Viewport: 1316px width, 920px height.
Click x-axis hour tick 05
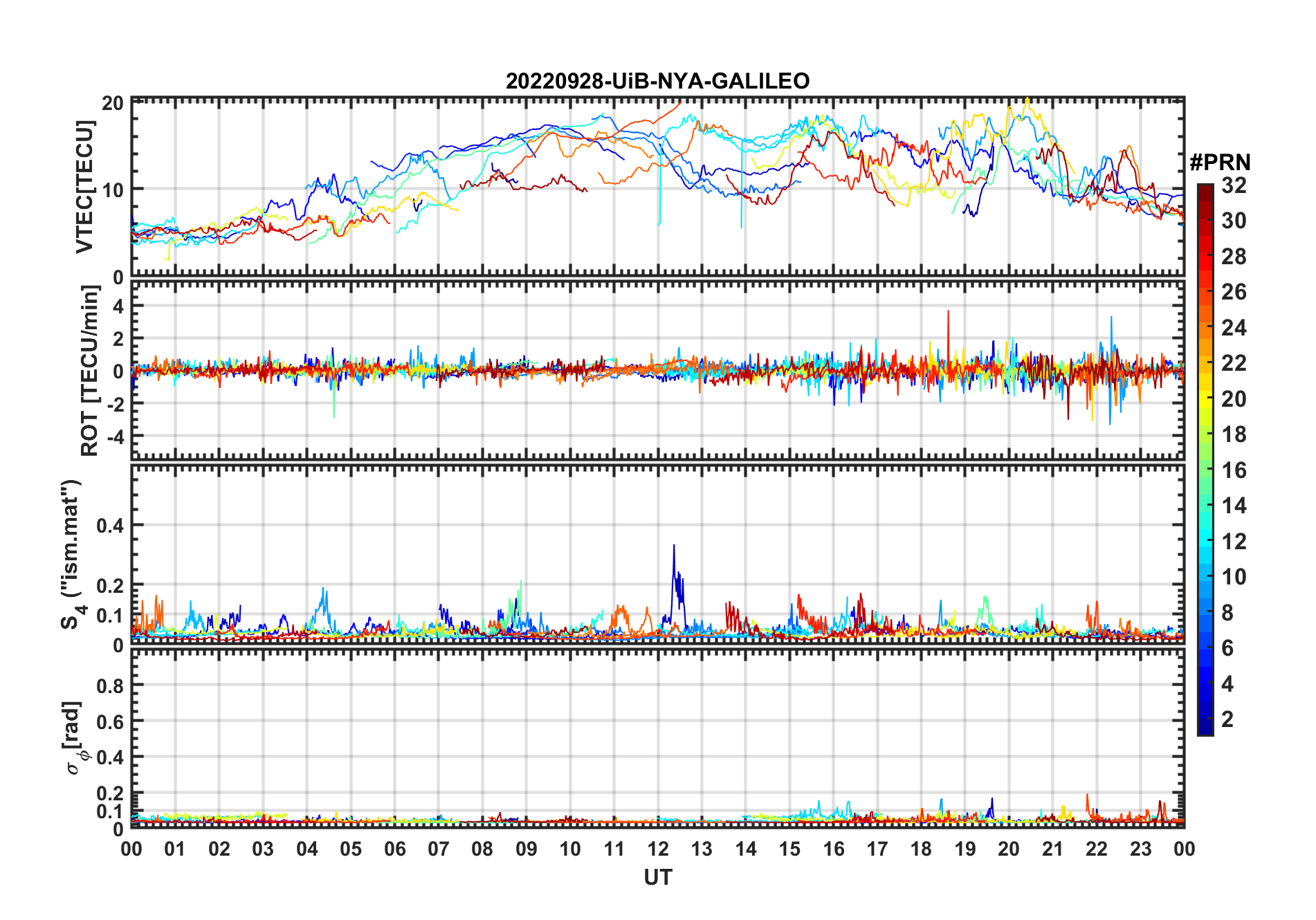point(351,849)
